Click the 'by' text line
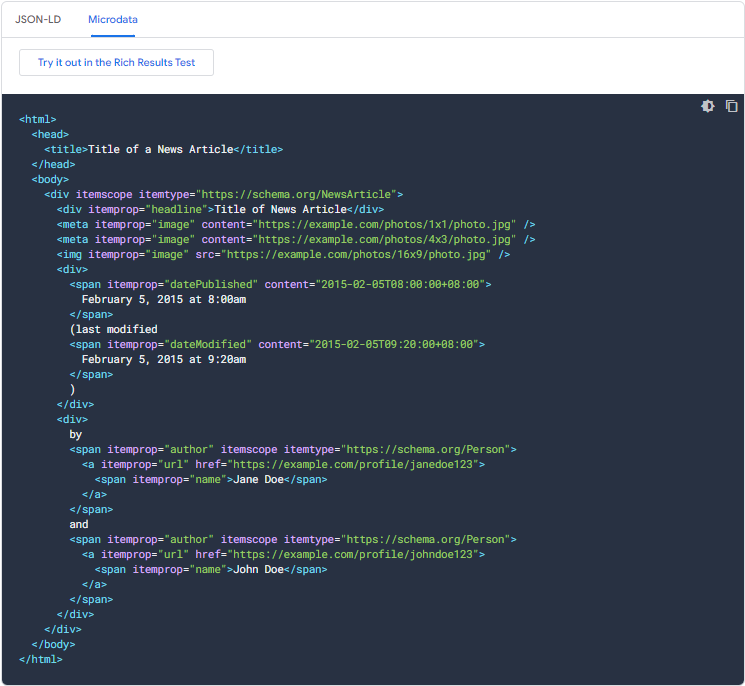The width and height of the screenshot is (745, 686). coord(76,435)
